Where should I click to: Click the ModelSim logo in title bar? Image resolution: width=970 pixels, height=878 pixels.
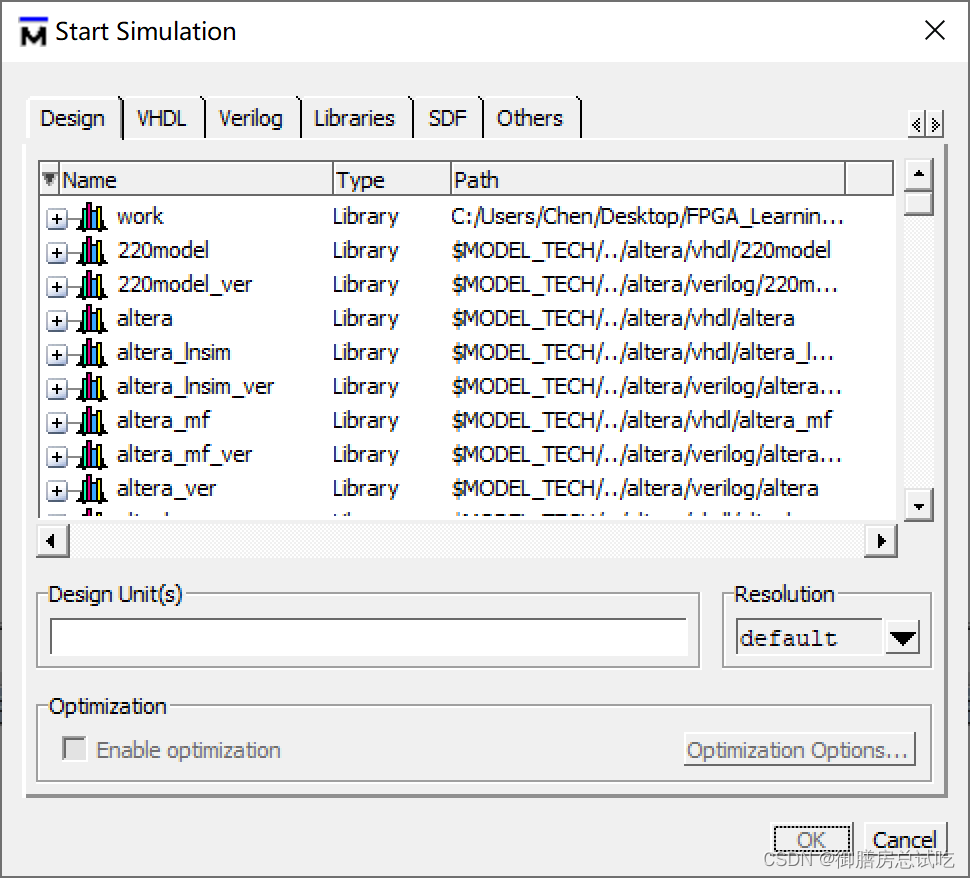[33, 32]
